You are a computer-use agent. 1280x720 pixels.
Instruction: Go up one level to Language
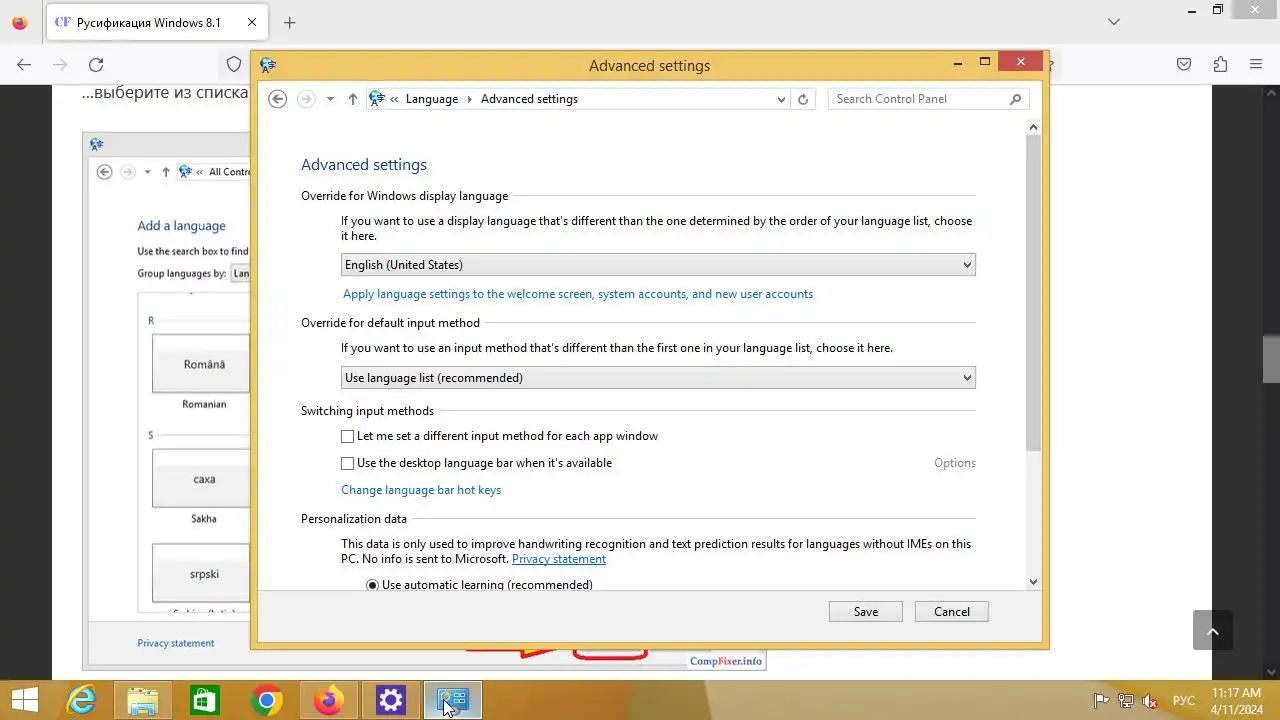point(353,99)
